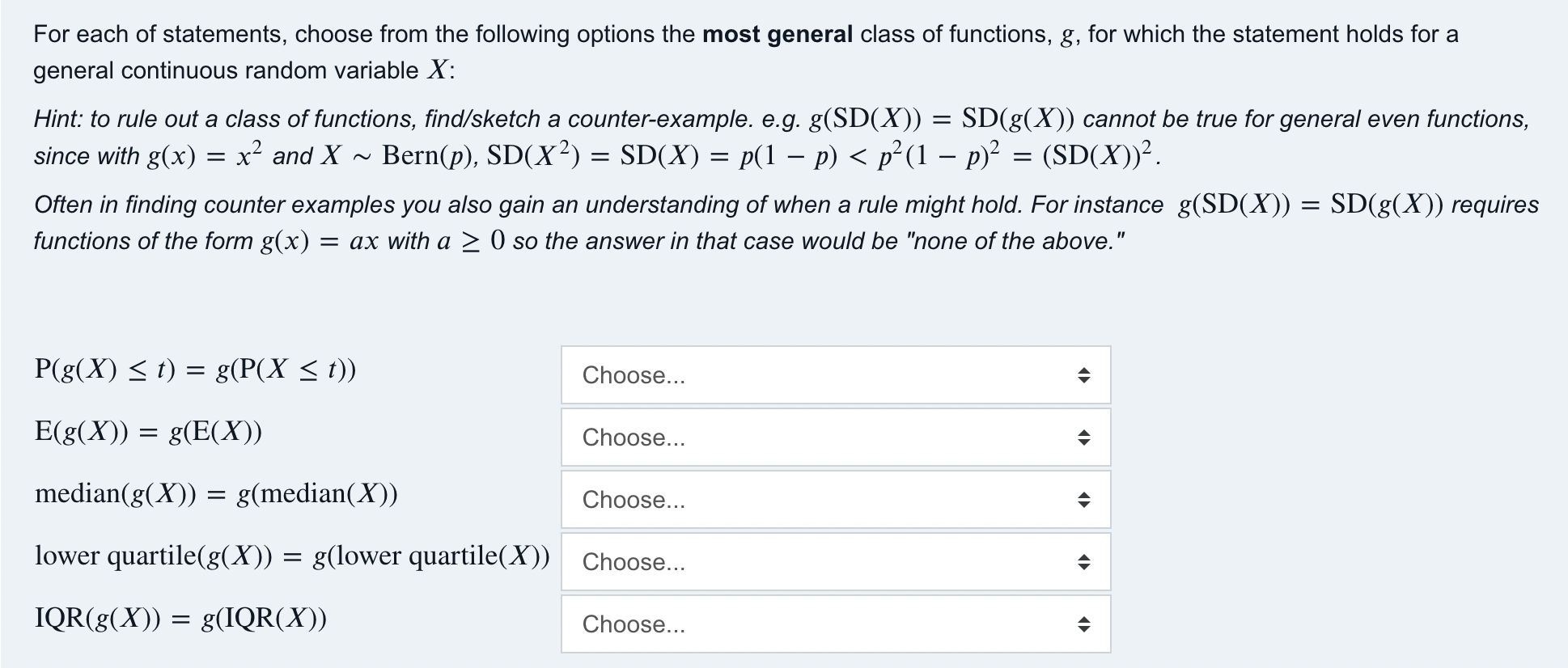
Task: Select the statement P(g(X) ≤ t) = g(P(X ≤ t))
Action: pos(194,370)
